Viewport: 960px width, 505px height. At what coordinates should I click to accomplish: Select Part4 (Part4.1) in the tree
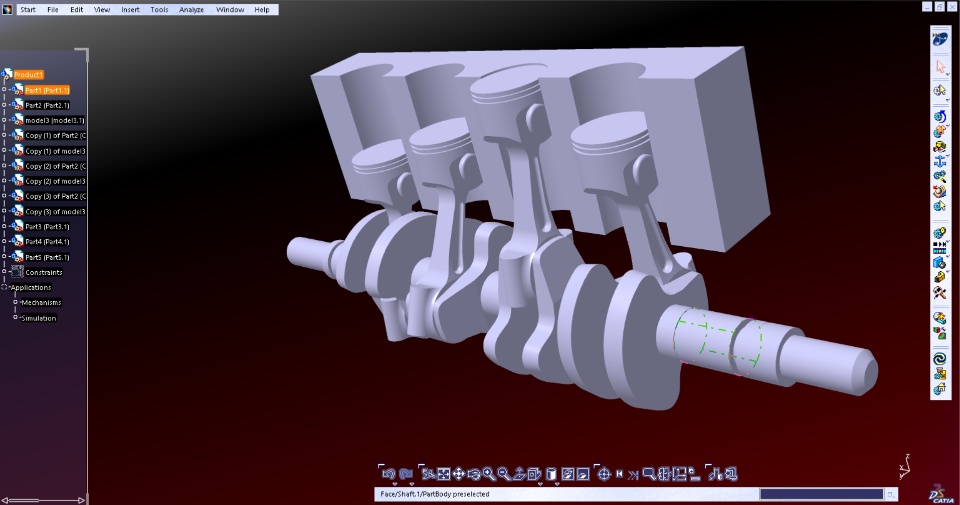tap(47, 242)
